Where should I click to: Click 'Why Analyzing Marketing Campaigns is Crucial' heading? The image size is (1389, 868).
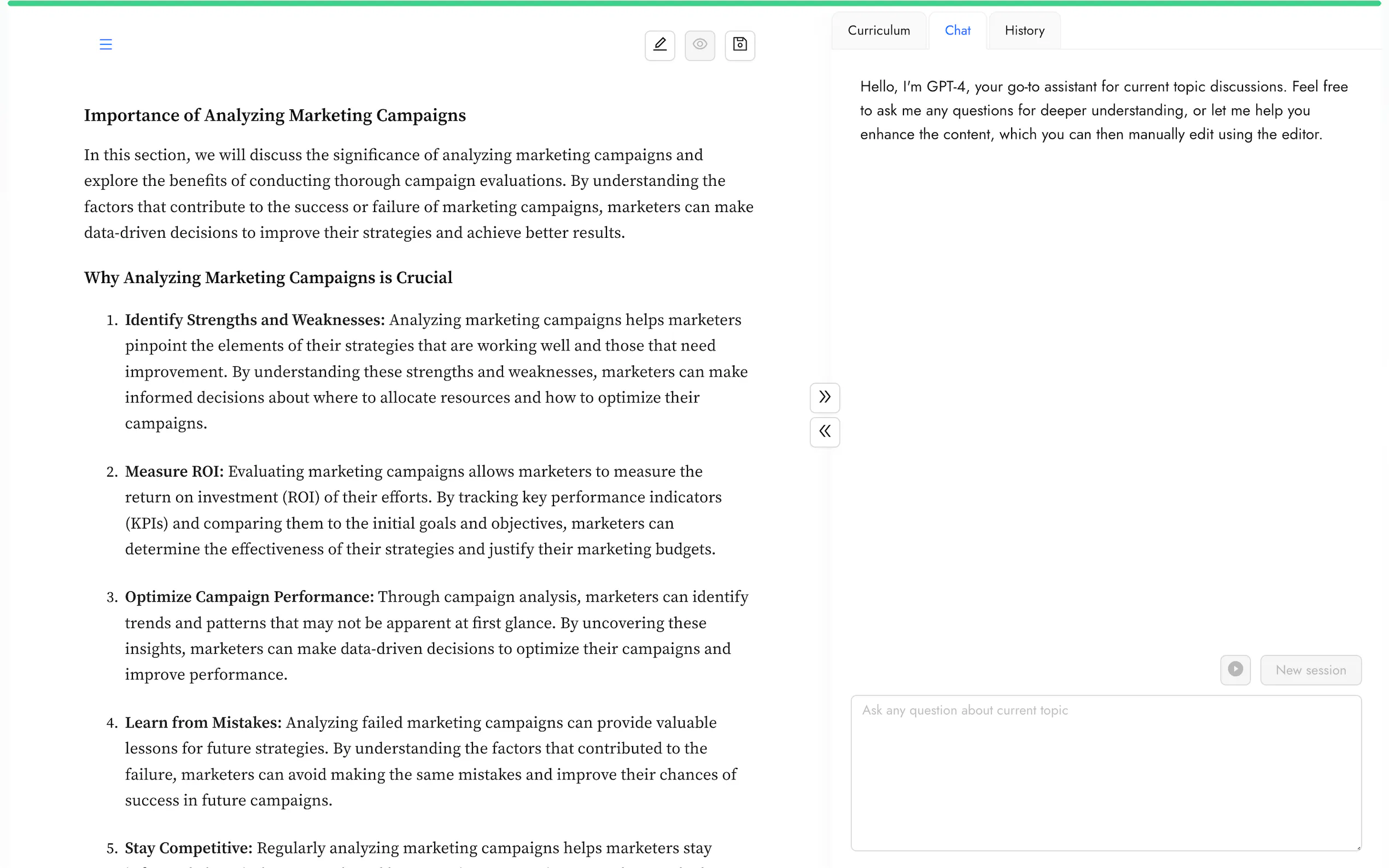tap(267, 278)
